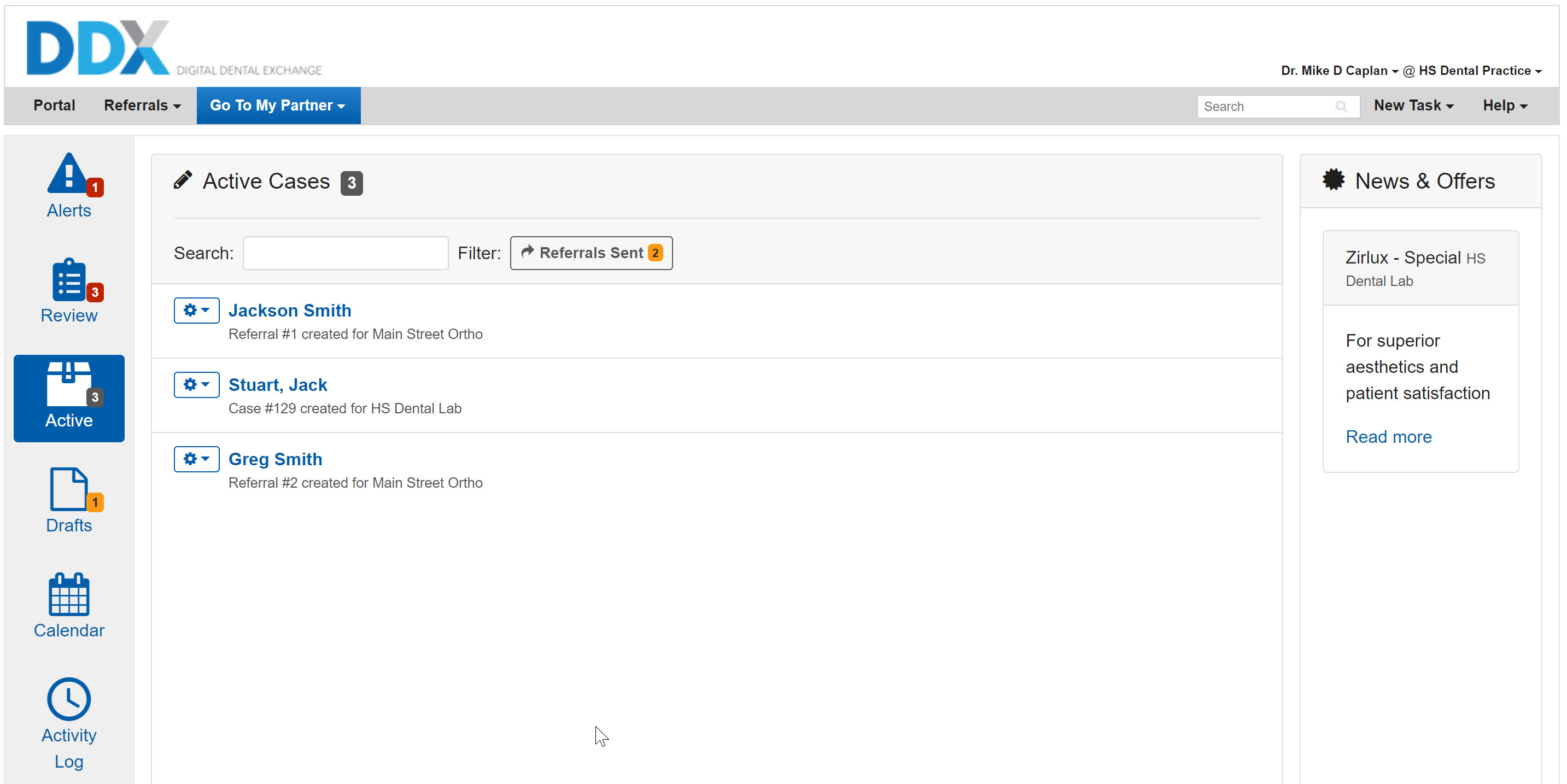Image resolution: width=1567 pixels, height=784 pixels.
Task: Click the starburst icon beside News & Offers
Action: point(1333,180)
